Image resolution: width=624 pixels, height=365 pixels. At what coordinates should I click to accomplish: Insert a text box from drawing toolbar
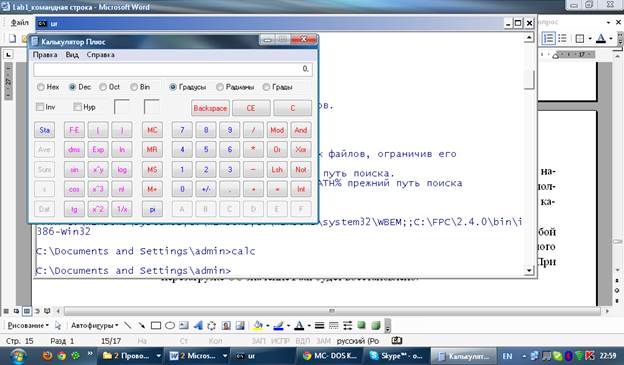click(x=183, y=326)
